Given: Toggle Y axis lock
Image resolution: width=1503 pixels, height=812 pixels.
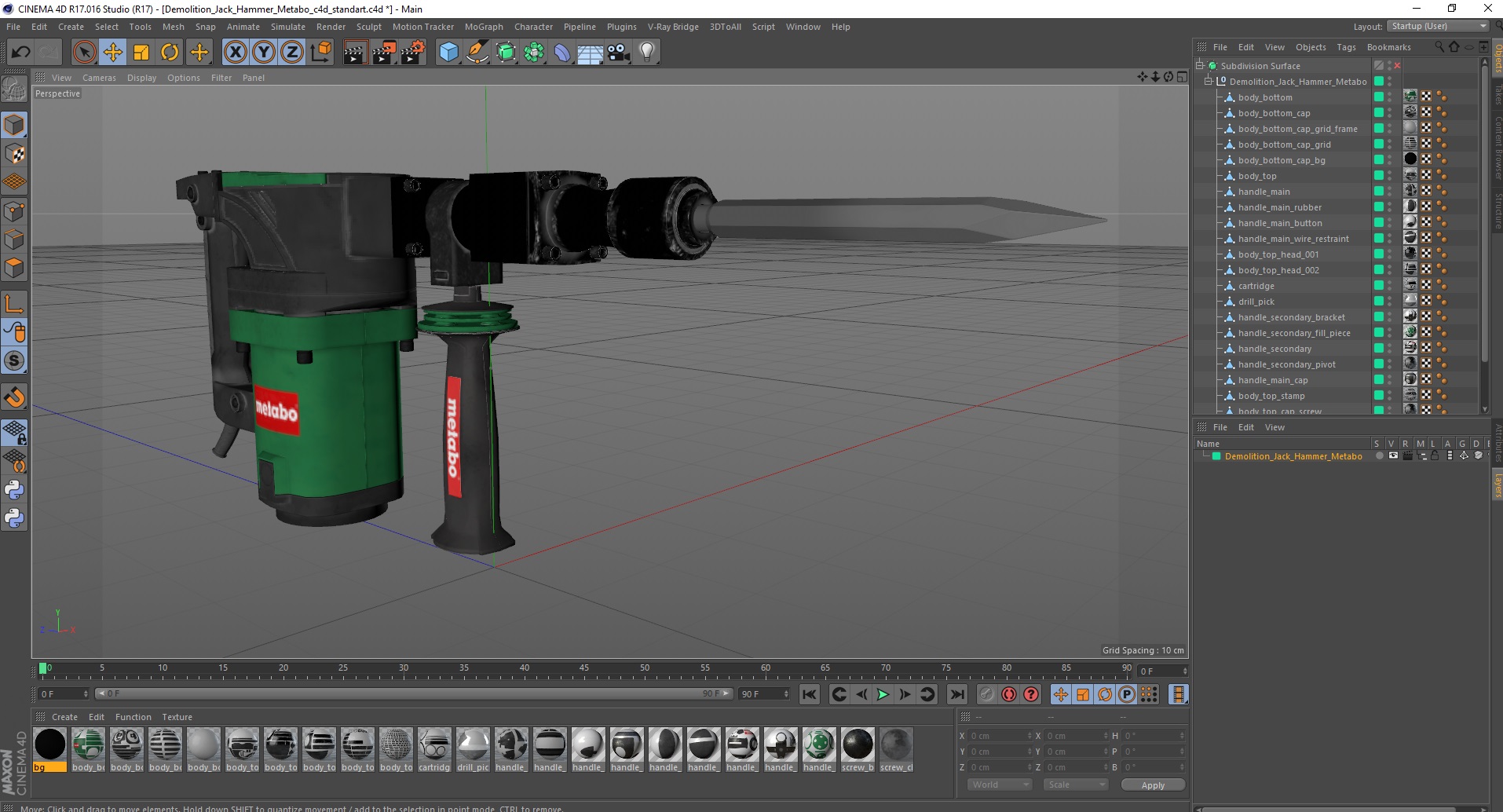Looking at the screenshot, I should (264, 53).
